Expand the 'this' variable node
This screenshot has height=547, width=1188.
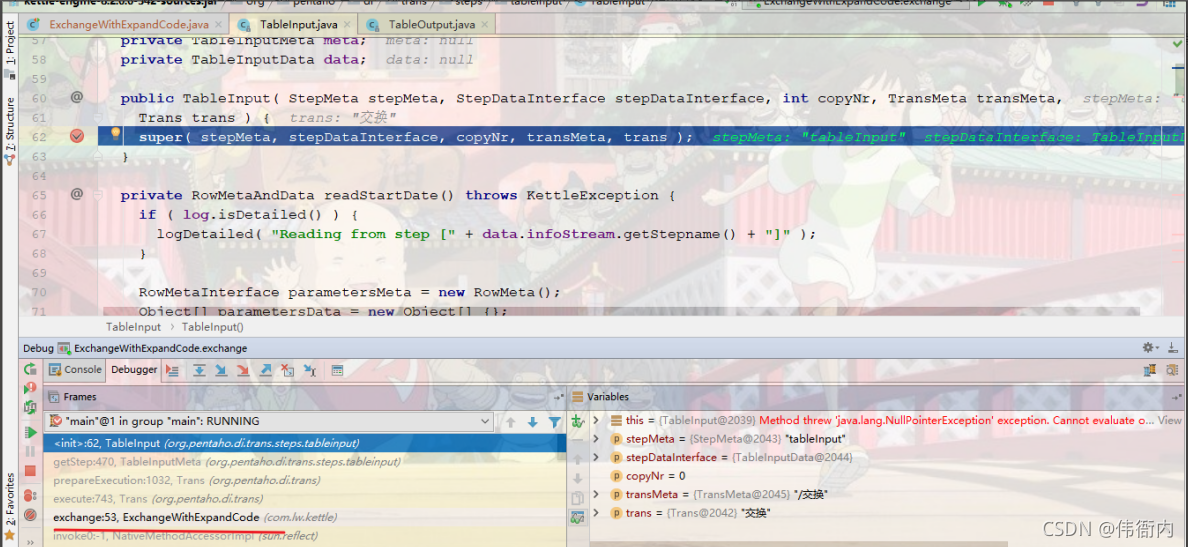coord(596,420)
